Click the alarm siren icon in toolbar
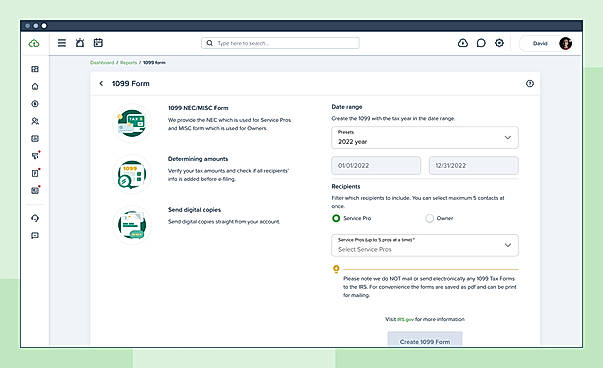 point(80,43)
